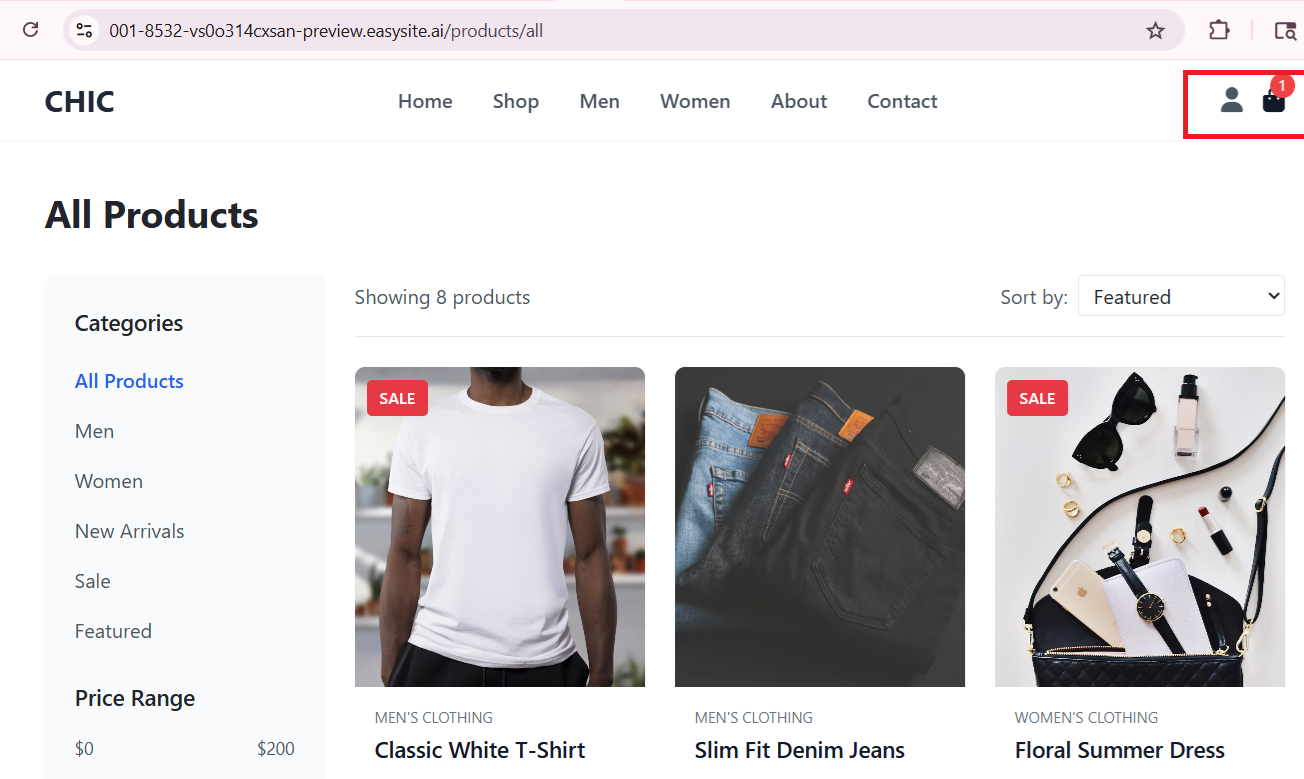
Task: Click the Slim Fit Denim Jeans photo
Action: [x=820, y=527]
